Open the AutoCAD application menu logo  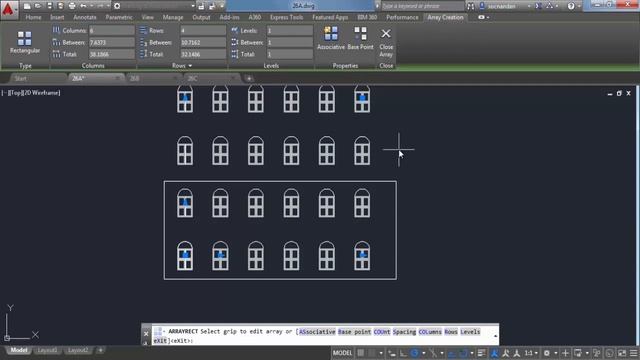(x=8, y=9)
